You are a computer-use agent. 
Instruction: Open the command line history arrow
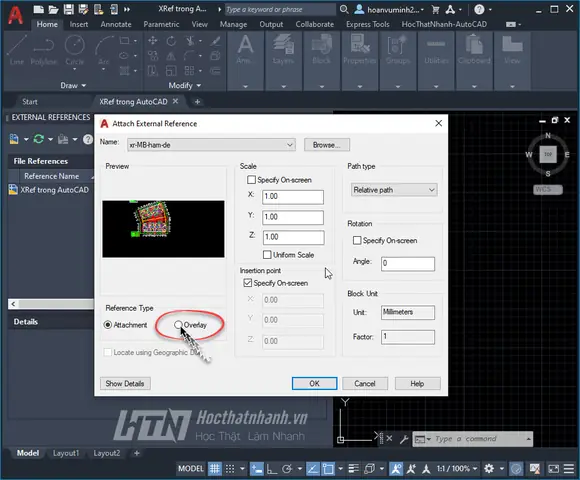click(529, 439)
